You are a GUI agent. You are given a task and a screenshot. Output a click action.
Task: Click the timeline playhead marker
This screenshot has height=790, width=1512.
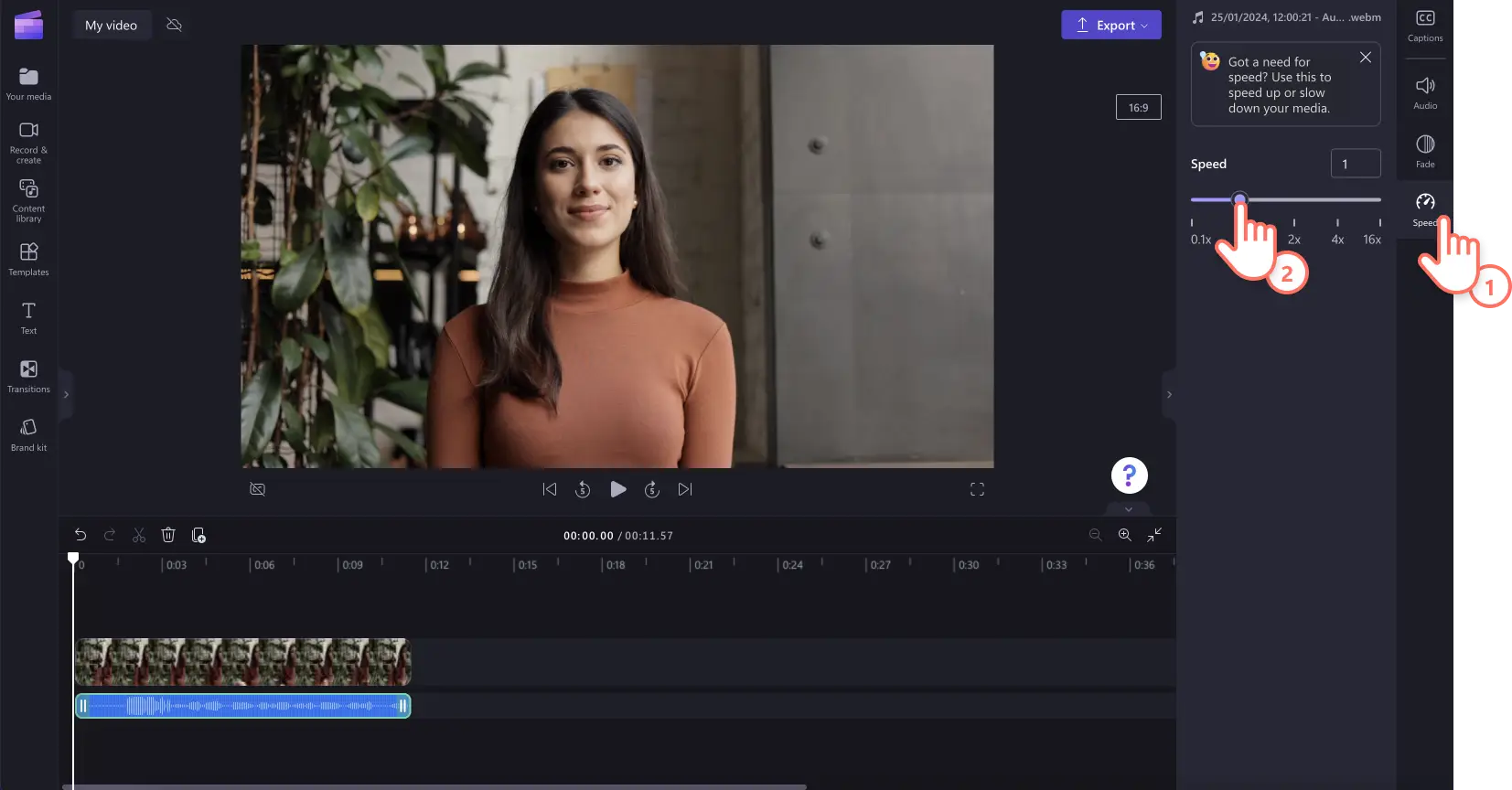[73, 557]
